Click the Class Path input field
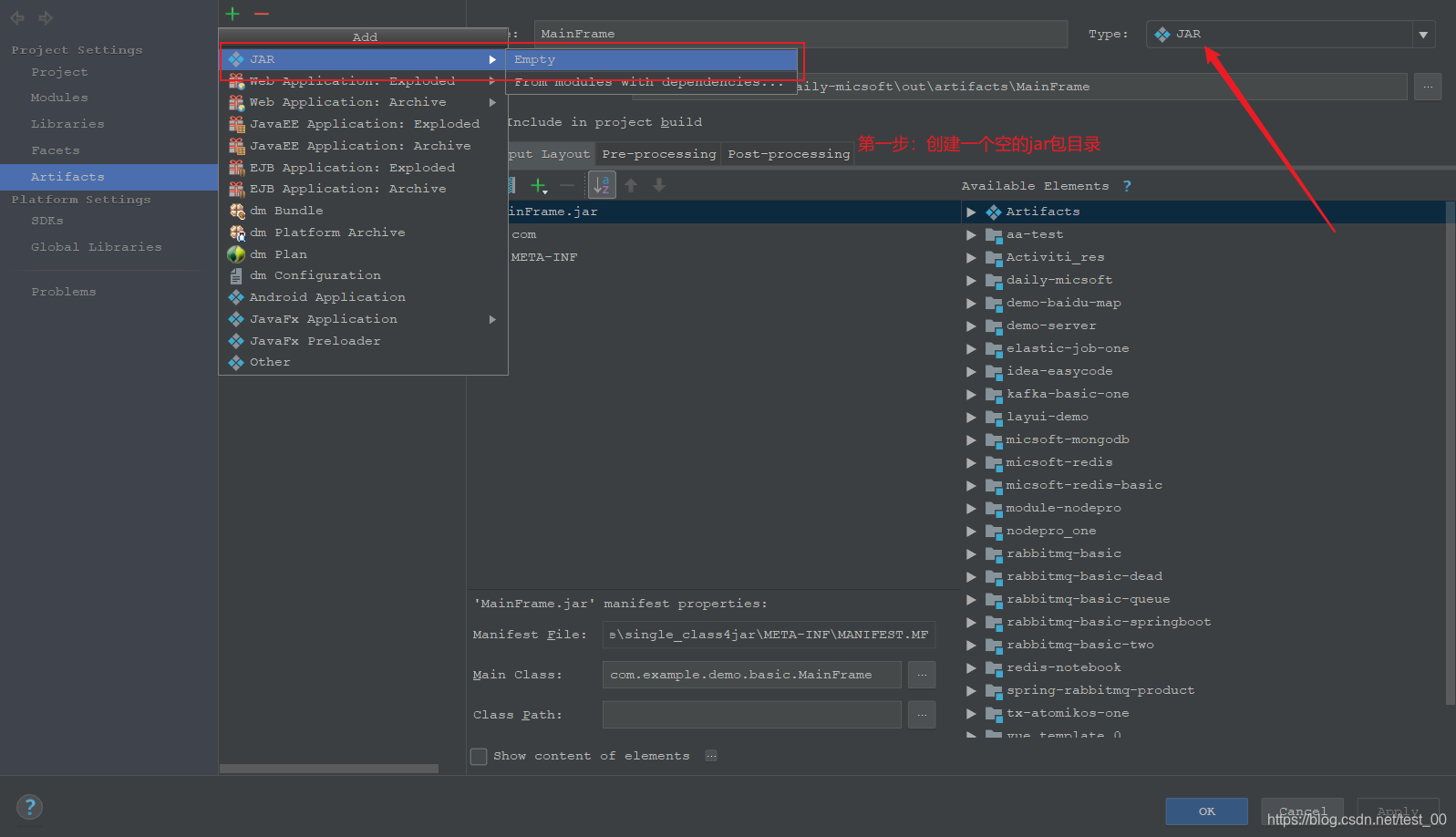The height and width of the screenshot is (837, 1456). pos(752,715)
